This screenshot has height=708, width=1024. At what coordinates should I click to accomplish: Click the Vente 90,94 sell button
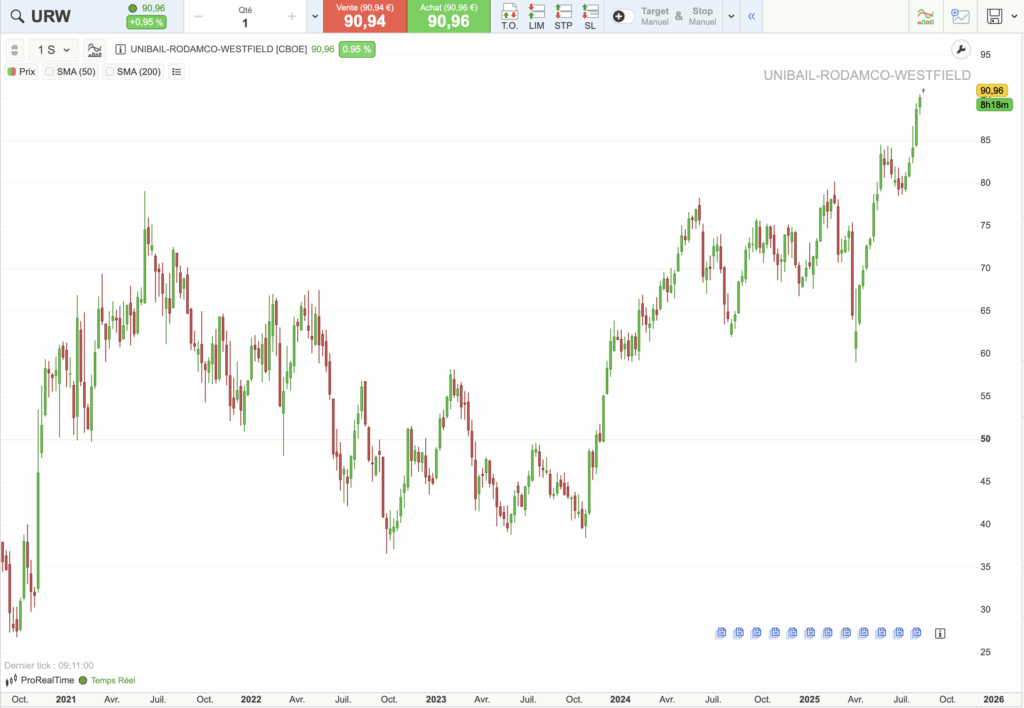click(365, 16)
